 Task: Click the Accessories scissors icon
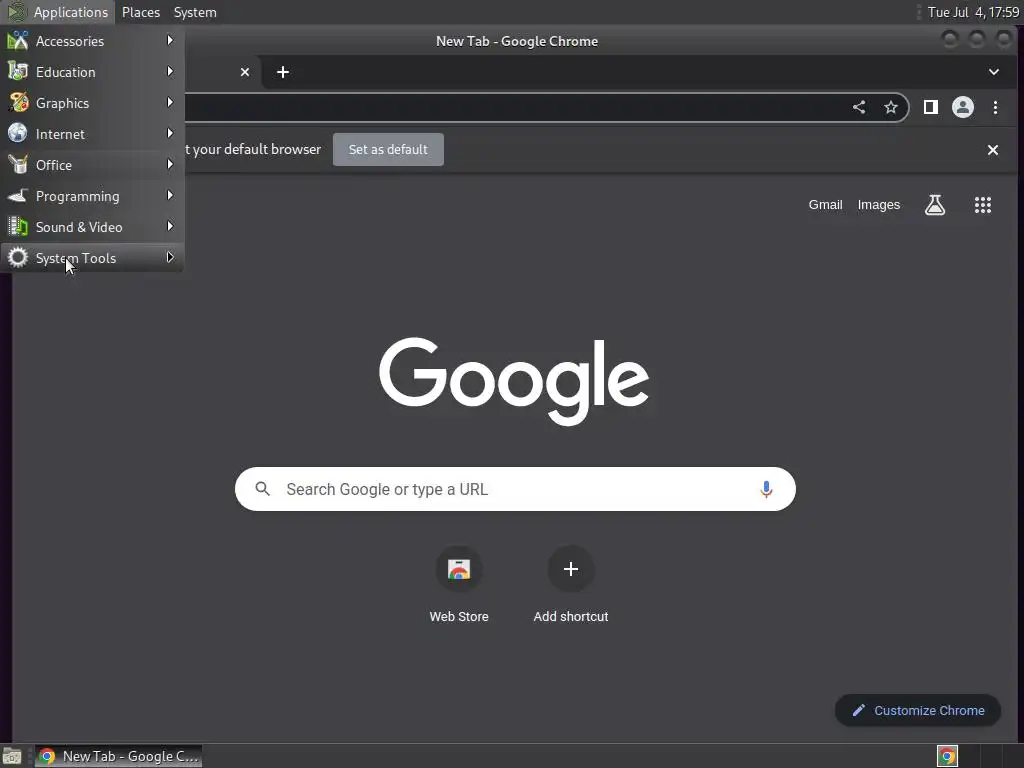[18, 40]
